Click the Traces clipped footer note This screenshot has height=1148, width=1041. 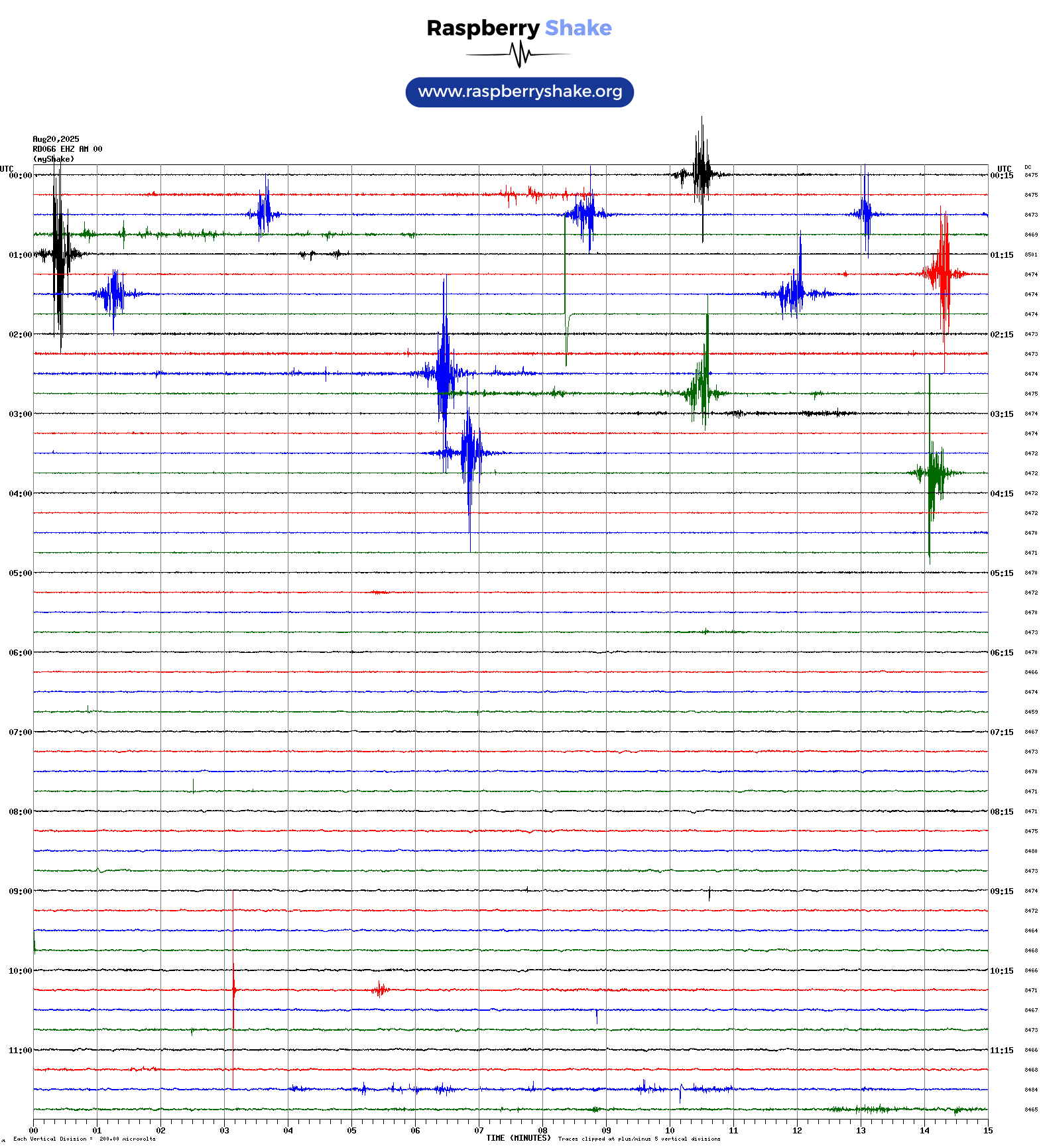coord(639,1139)
